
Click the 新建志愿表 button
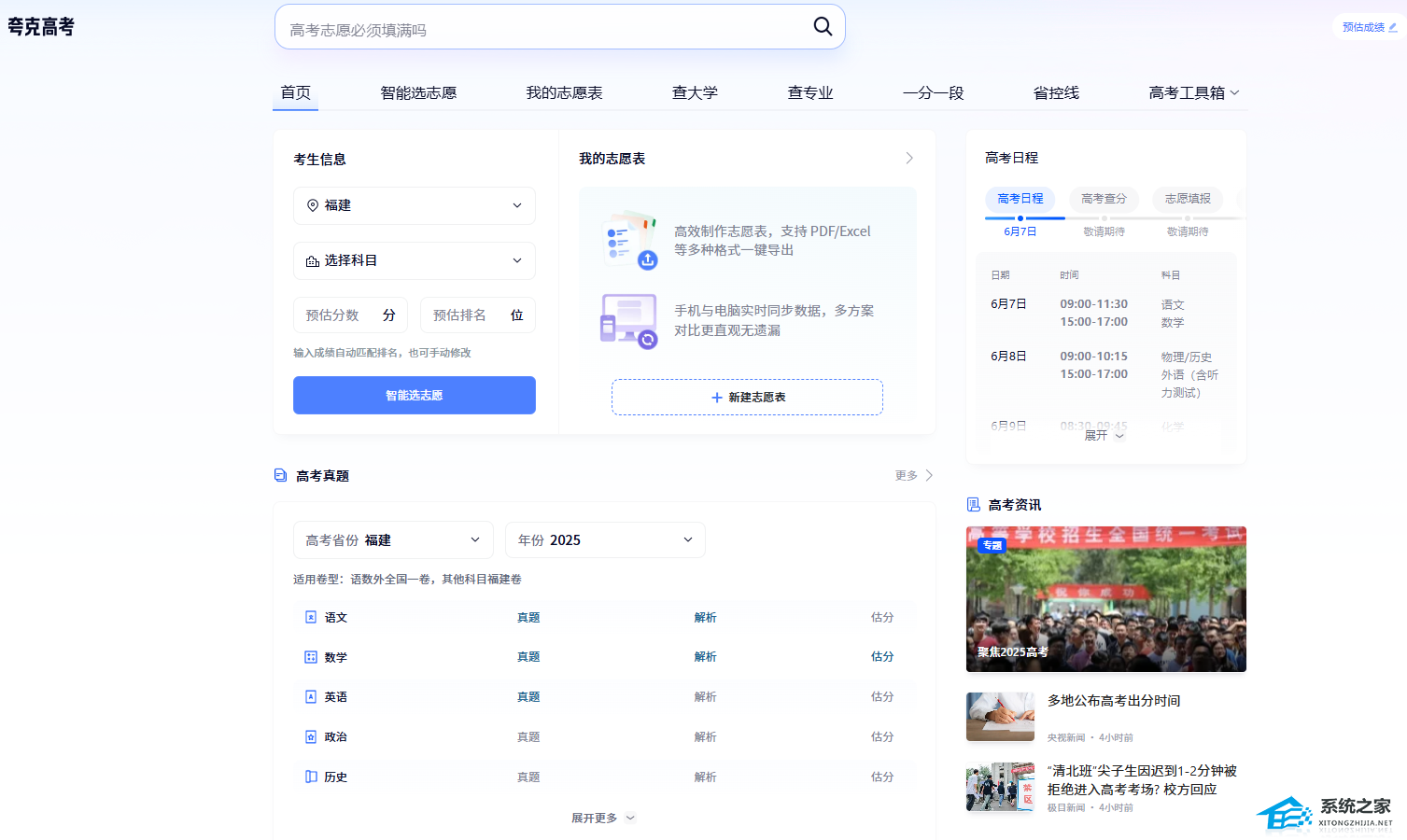tap(747, 397)
